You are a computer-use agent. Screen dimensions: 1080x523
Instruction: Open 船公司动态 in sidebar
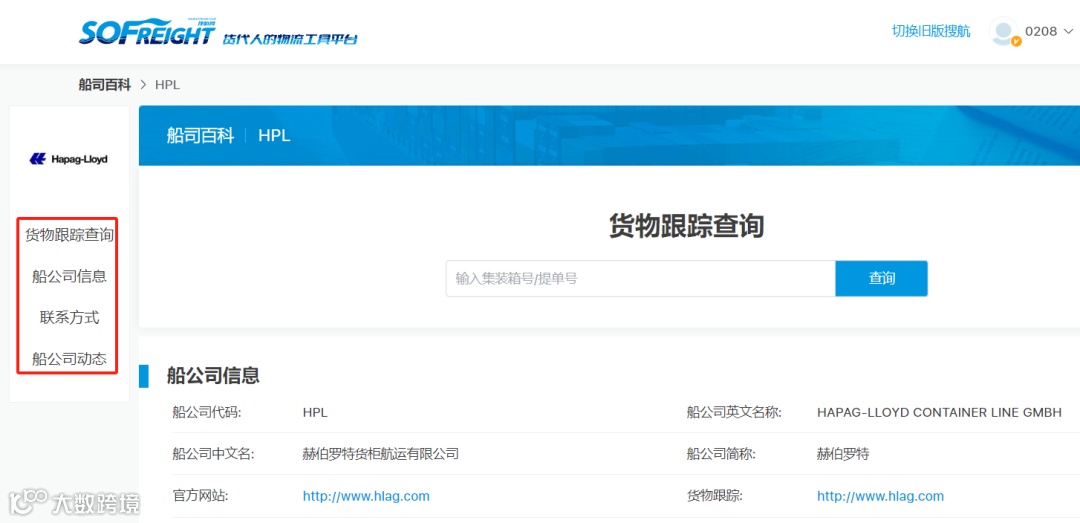(69, 359)
